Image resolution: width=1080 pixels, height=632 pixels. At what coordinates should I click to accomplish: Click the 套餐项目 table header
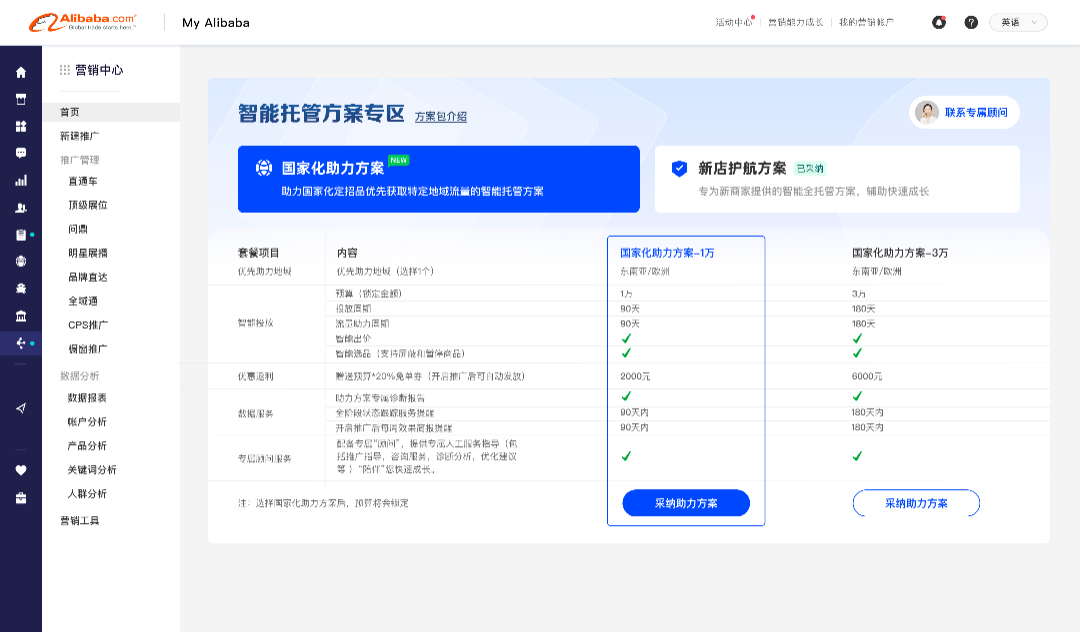coord(258,253)
